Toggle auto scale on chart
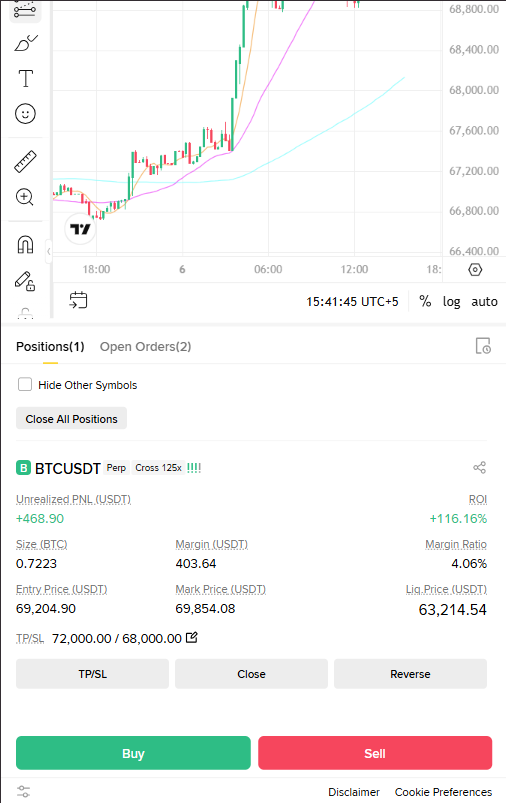This screenshot has height=803, width=506. pyautogui.click(x=484, y=301)
